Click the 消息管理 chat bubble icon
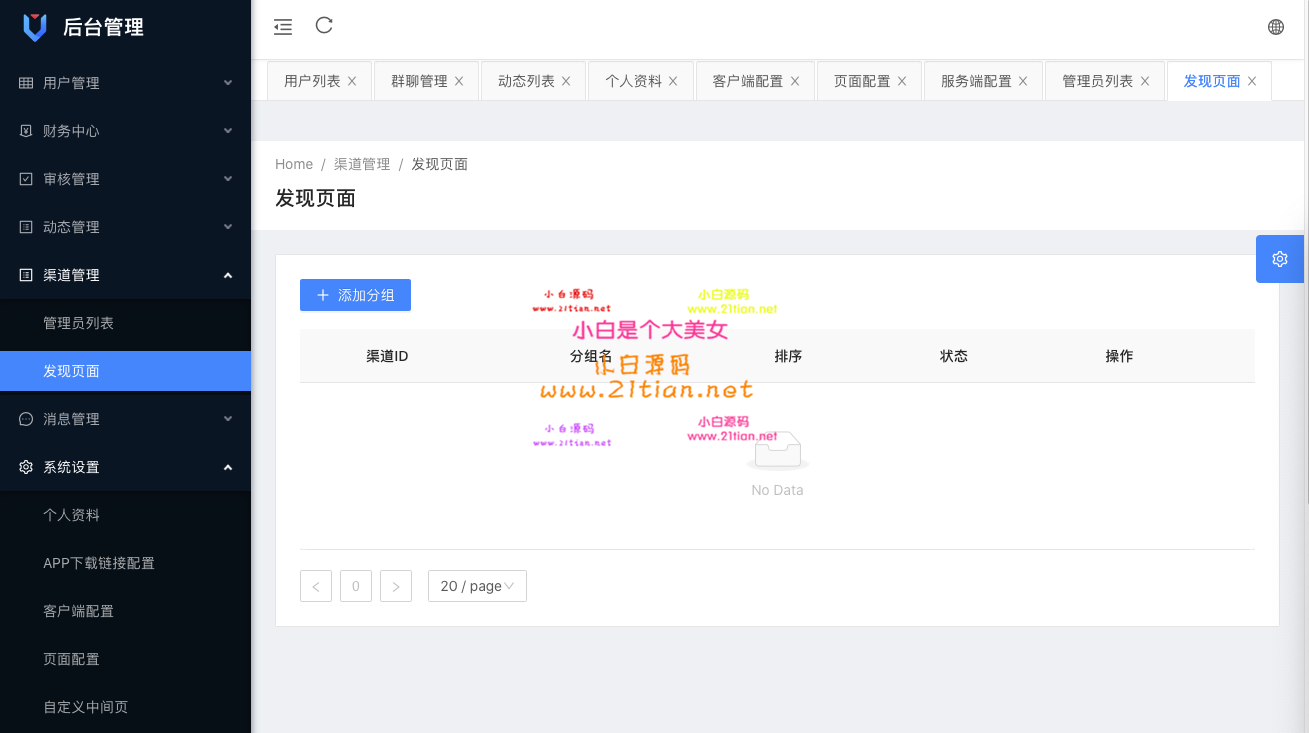This screenshot has width=1309, height=733. [x=26, y=419]
